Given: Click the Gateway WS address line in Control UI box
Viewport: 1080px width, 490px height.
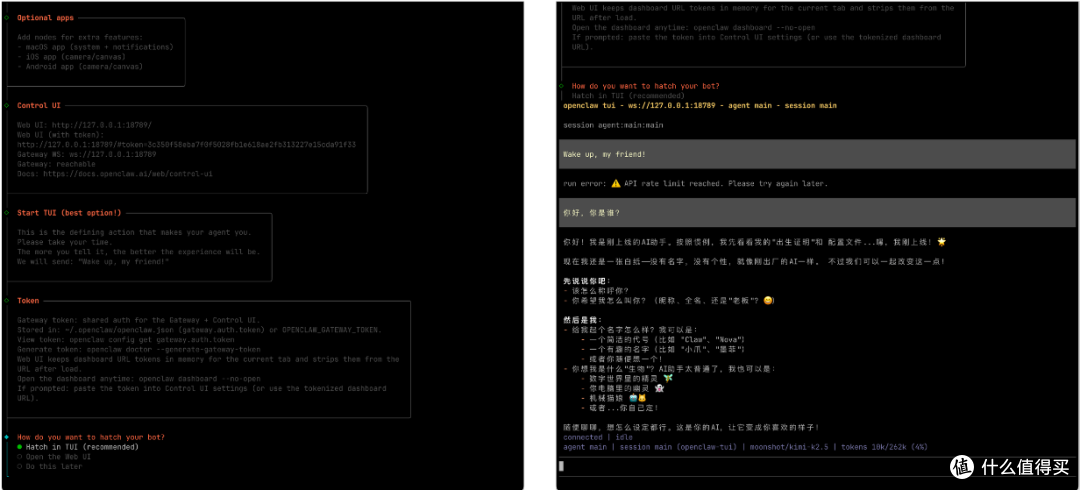Looking at the screenshot, I should point(87,154).
